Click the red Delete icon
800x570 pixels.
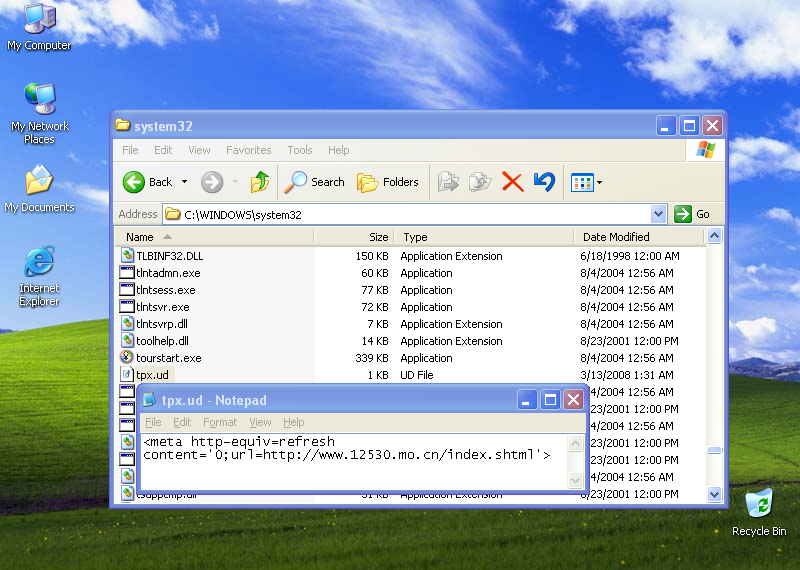coord(513,182)
